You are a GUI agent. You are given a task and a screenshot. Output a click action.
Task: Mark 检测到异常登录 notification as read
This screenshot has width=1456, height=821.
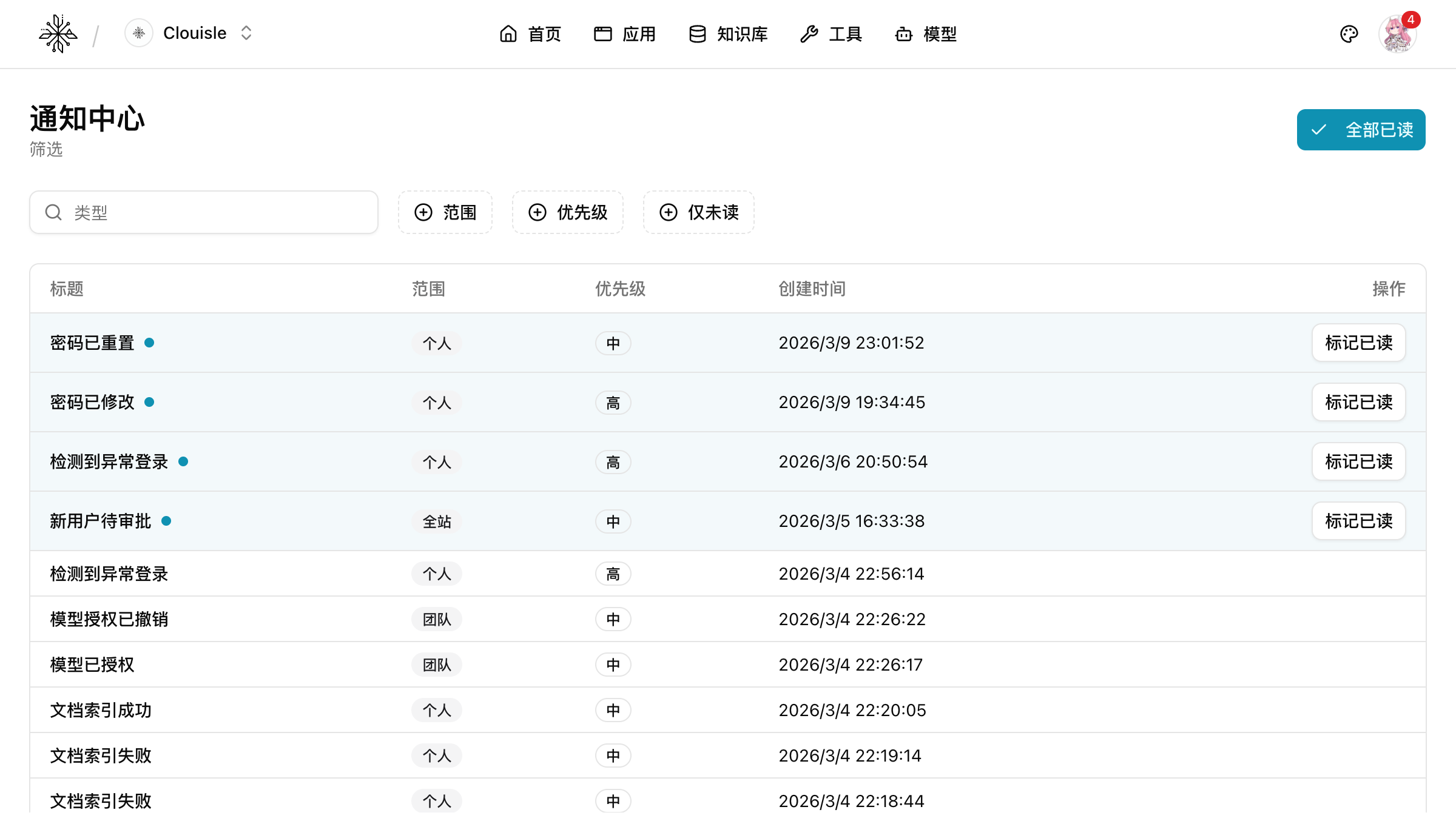point(1358,461)
